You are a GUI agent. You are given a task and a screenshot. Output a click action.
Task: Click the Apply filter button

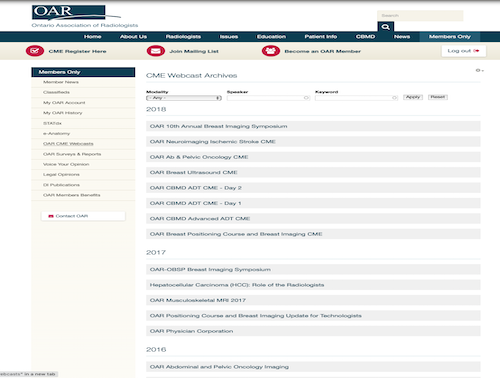[x=413, y=97]
